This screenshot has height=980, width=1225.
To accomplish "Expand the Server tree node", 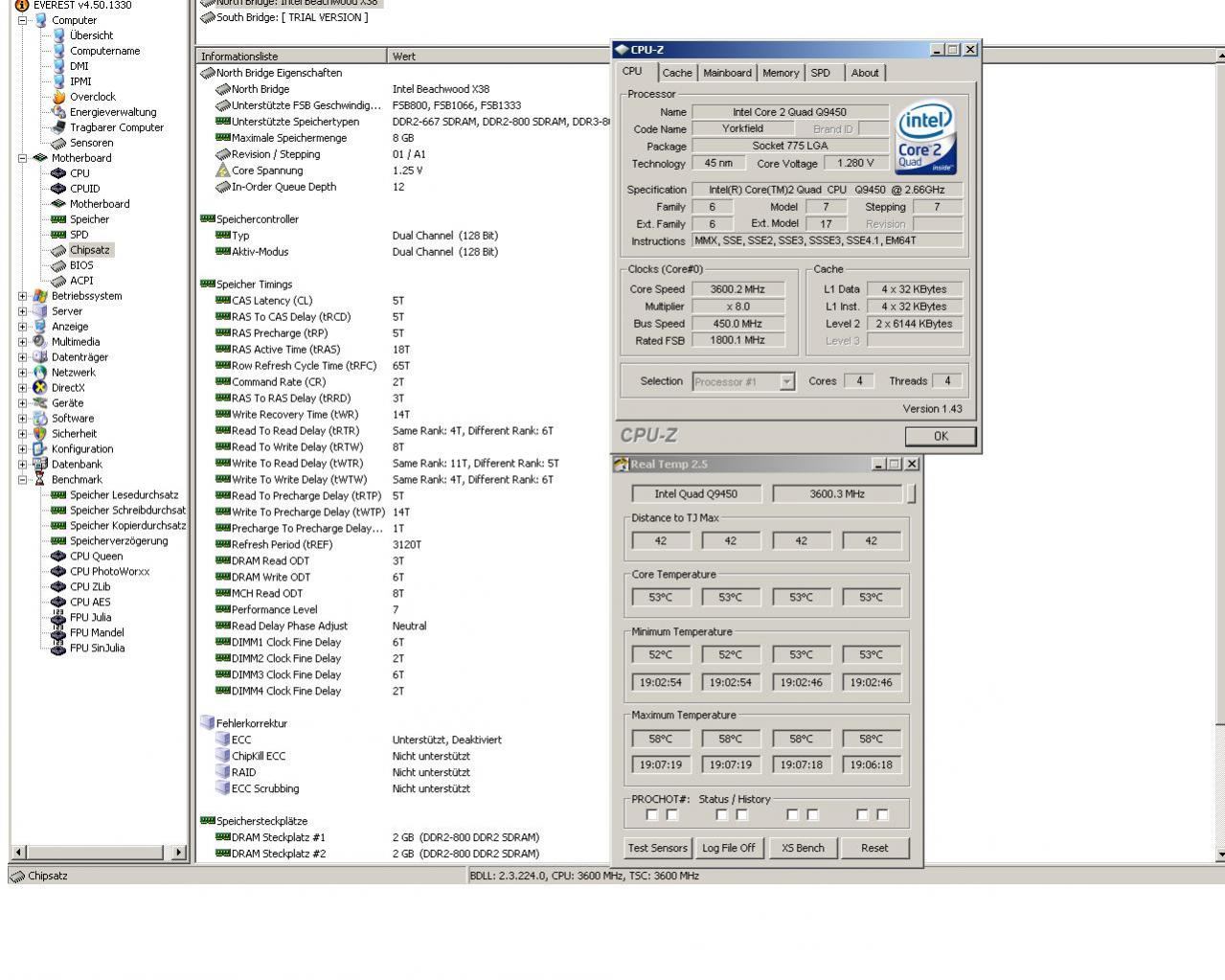I will click(23, 311).
